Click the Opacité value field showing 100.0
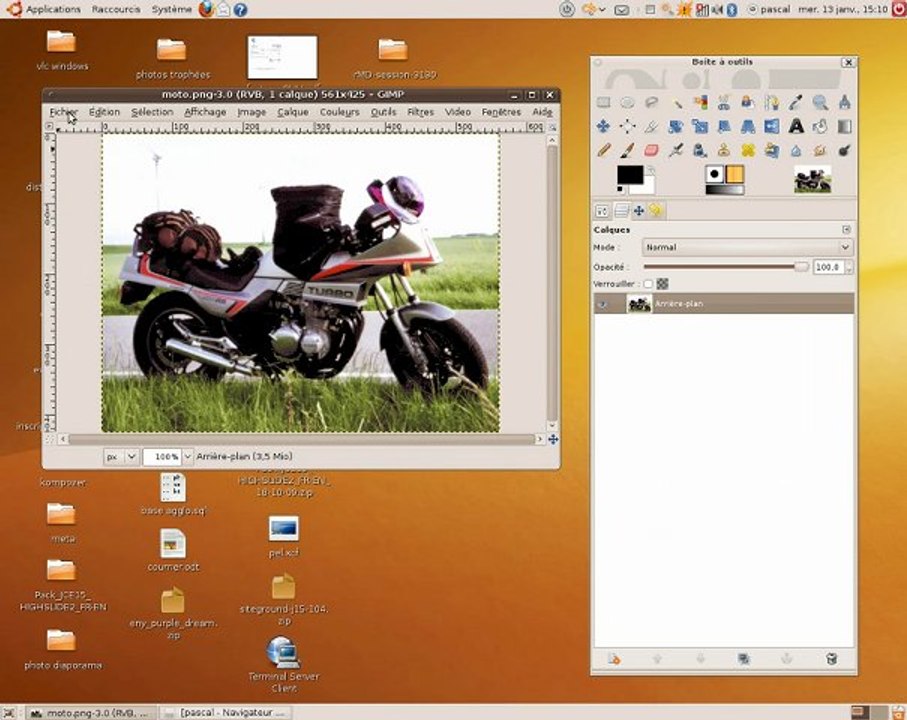Viewport: 907px width, 720px height. pos(829,267)
